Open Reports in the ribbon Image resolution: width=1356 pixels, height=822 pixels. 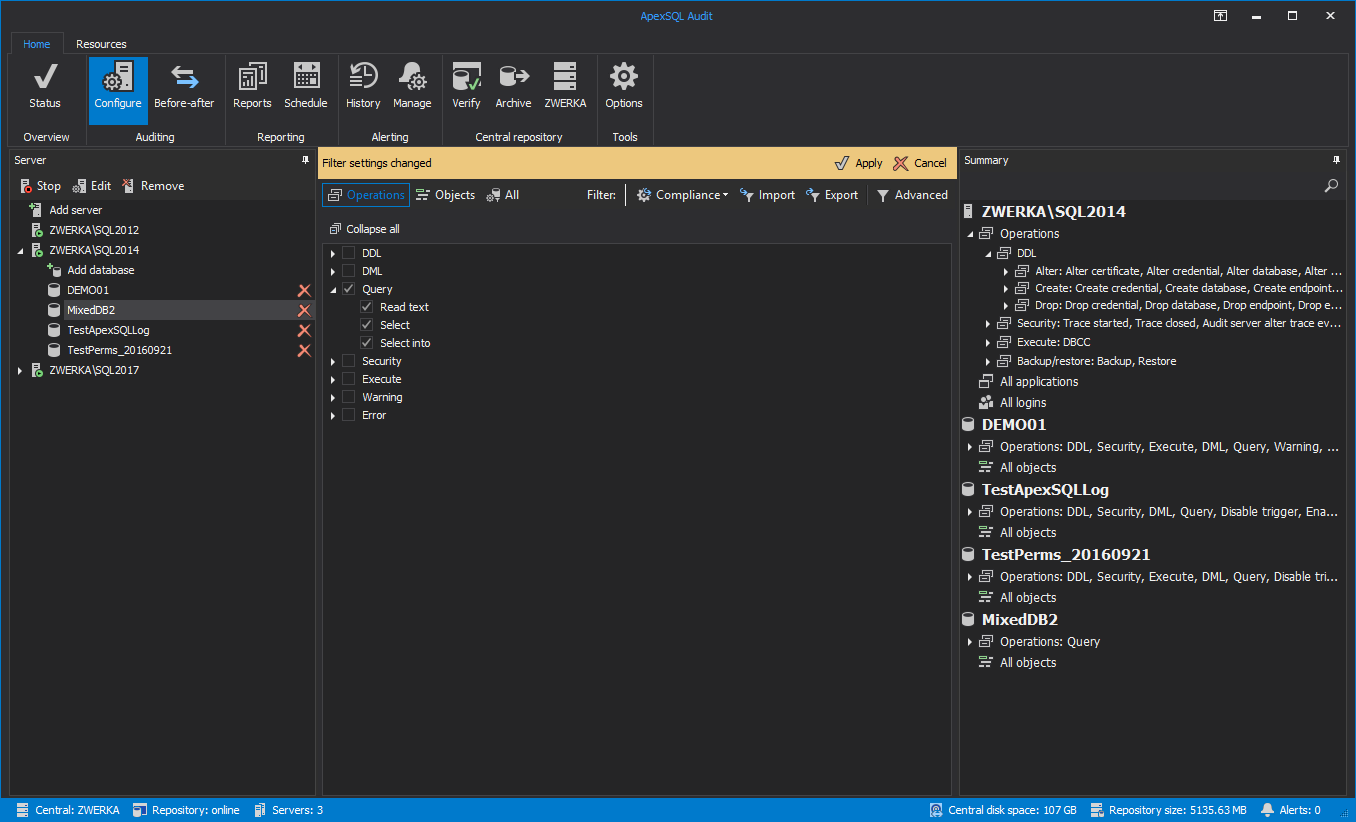coord(252,87)
